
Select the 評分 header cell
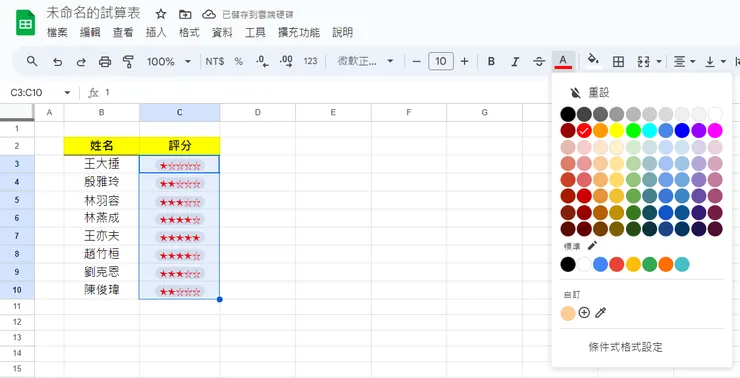[179, 146]
